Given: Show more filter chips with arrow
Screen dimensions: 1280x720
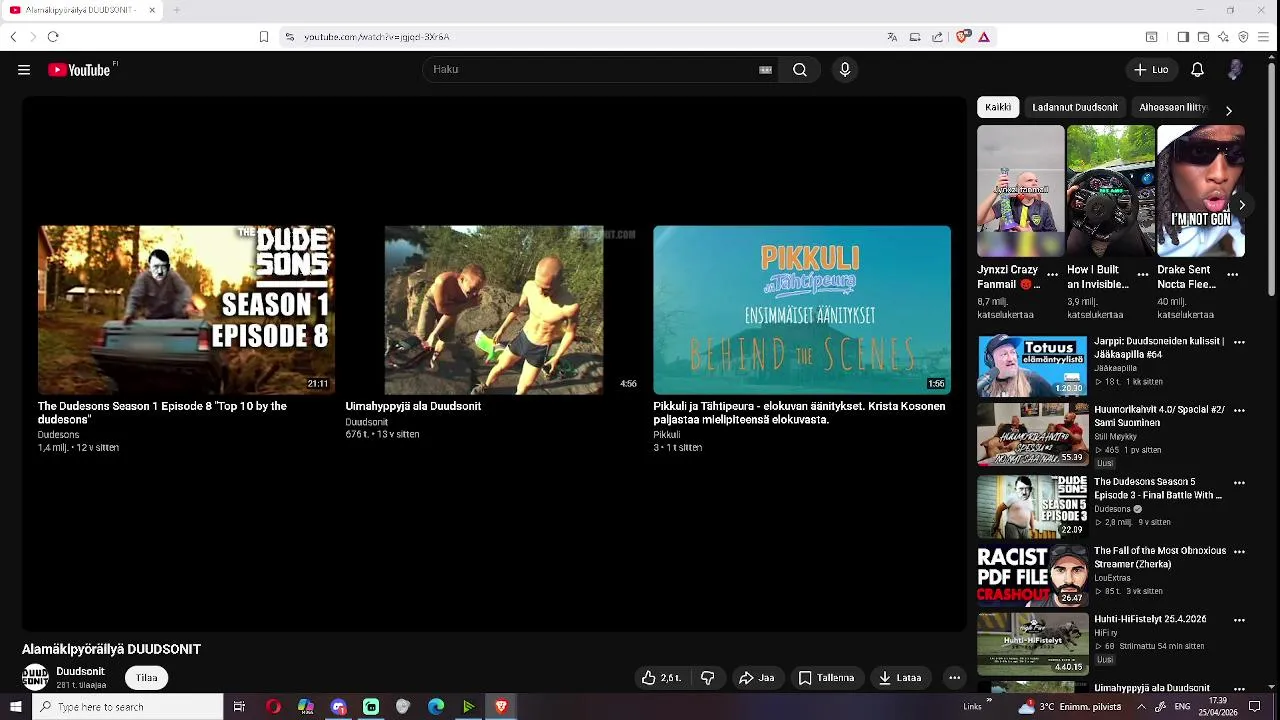Looking at the screenshot, I should pos(1228,110).
